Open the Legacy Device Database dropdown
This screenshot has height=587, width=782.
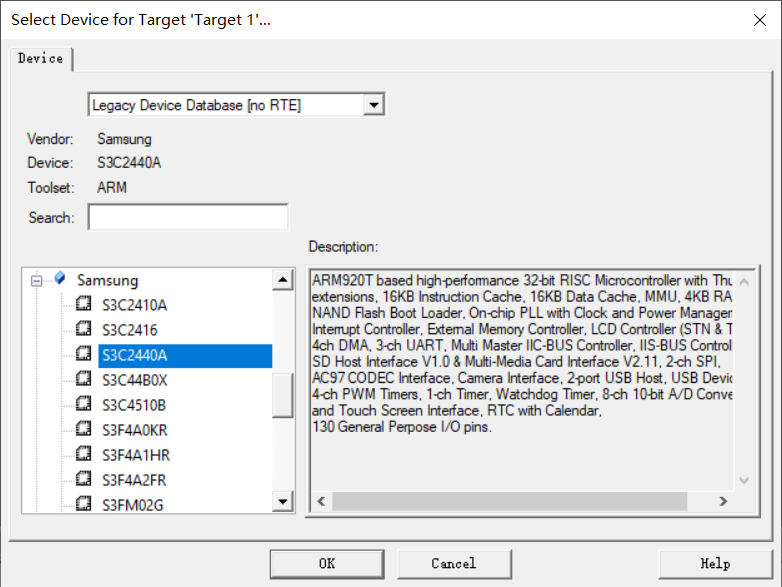pos(374,105)
